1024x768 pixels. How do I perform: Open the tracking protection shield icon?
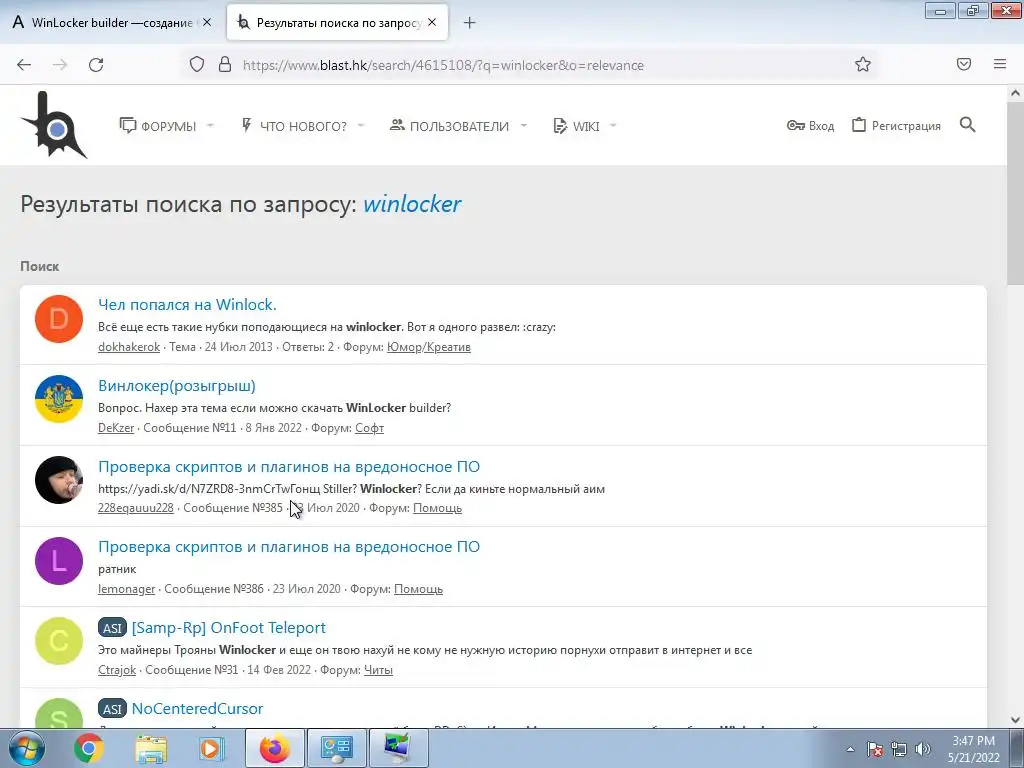click(197, 64)
